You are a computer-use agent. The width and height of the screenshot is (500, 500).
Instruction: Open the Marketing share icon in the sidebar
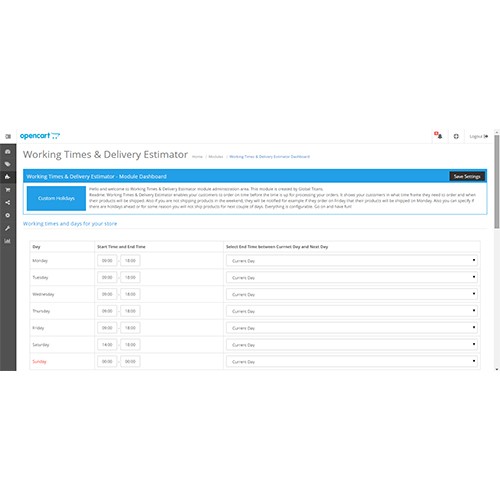point(8,202)
